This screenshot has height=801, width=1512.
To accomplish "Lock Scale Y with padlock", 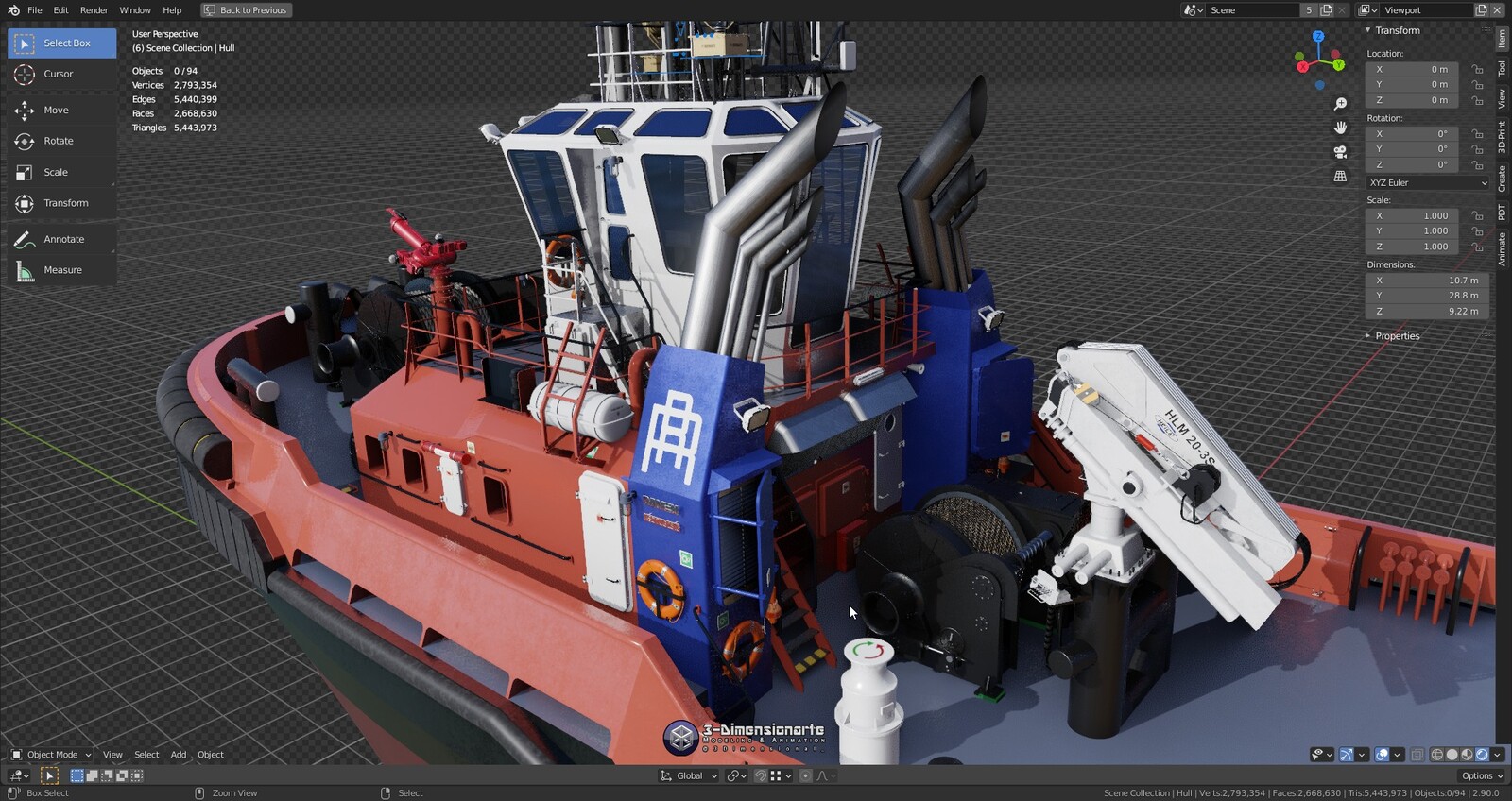I will point(1477,230).
